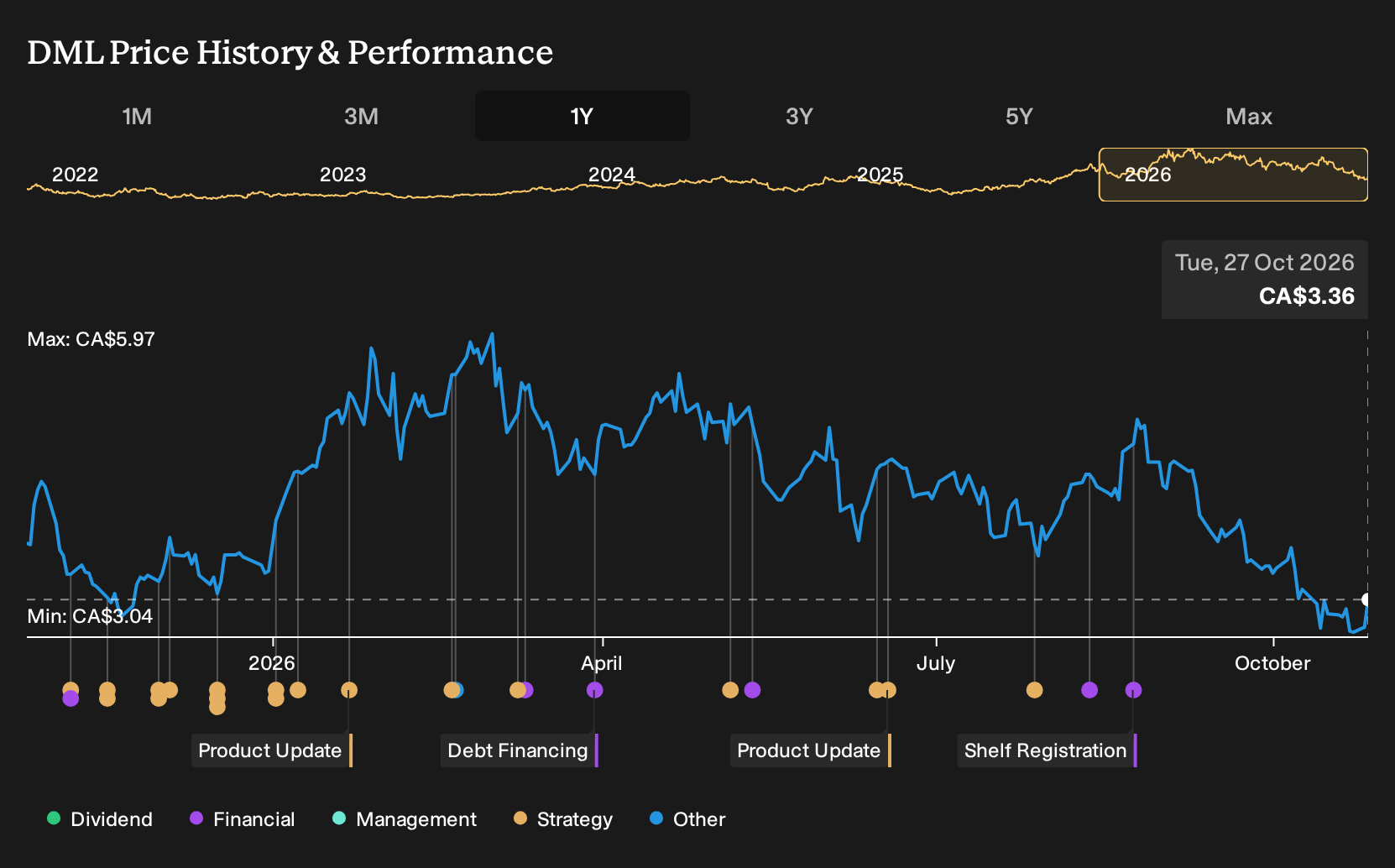1395x868 pixels.
Task: Show the Max time range
Action: click(x=1249, y=117)
